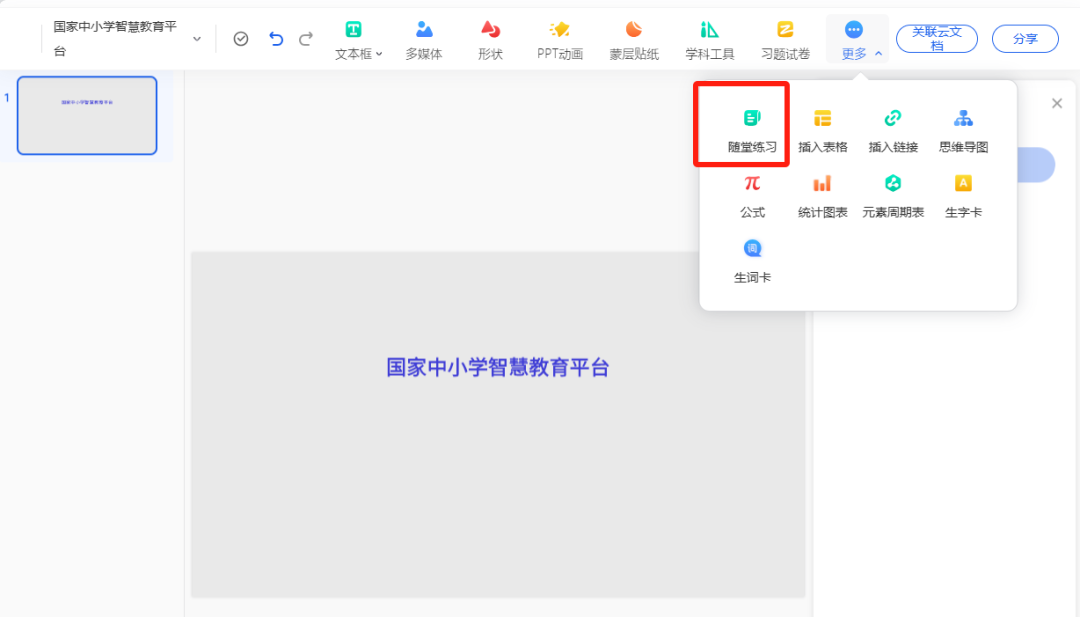Insert a formula with 公式
The height and width of the screenshot is (617, 1080).
pos(752,196)
